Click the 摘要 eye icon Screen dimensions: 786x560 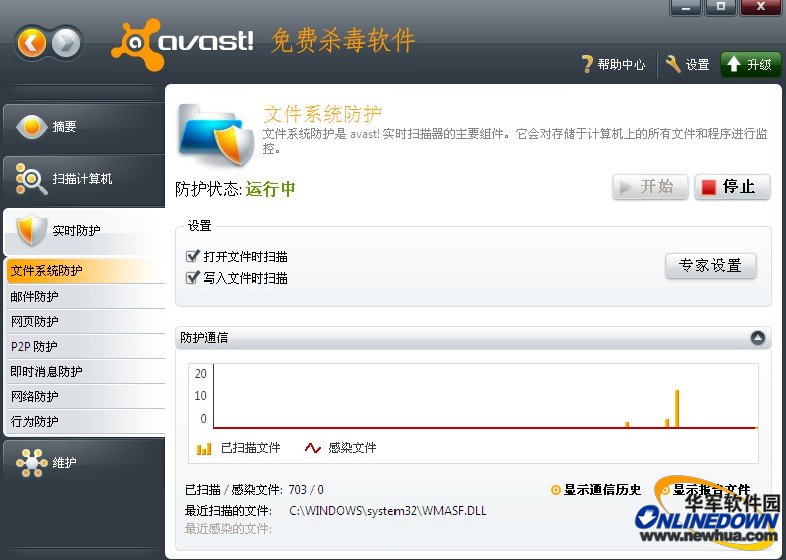tap(31, 126)
